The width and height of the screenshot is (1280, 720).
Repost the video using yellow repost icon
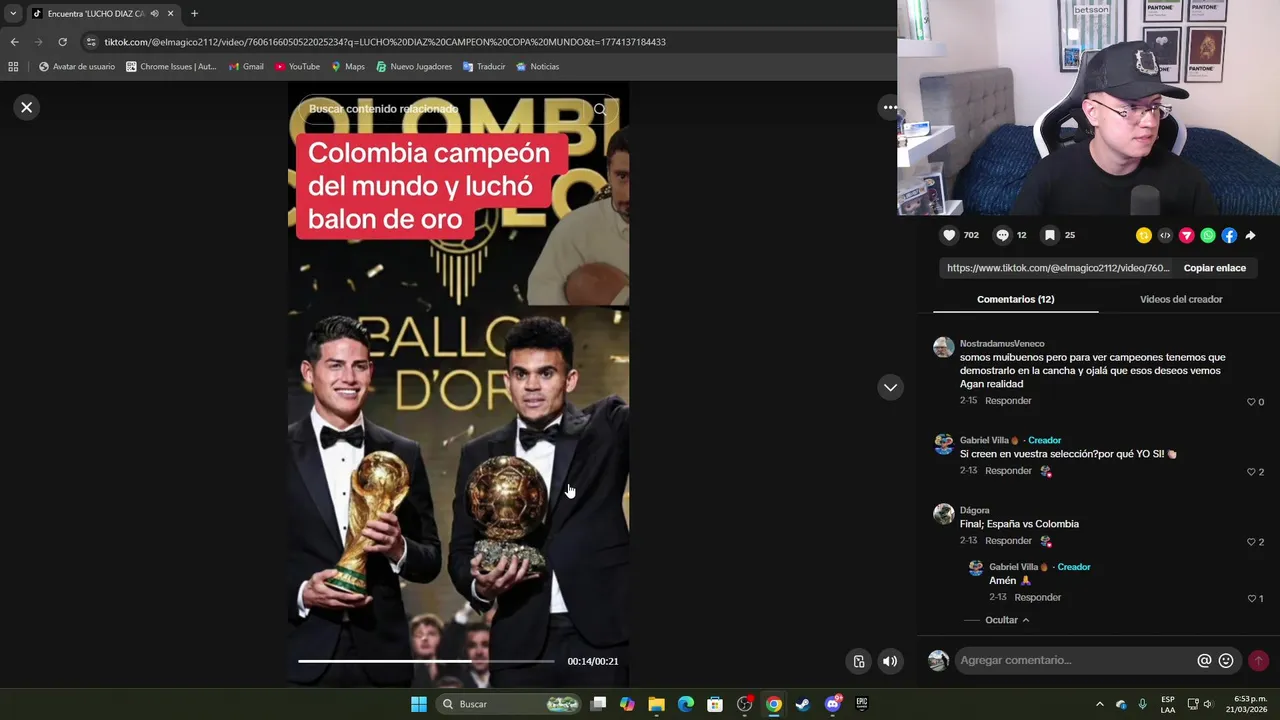[1143, 236]
